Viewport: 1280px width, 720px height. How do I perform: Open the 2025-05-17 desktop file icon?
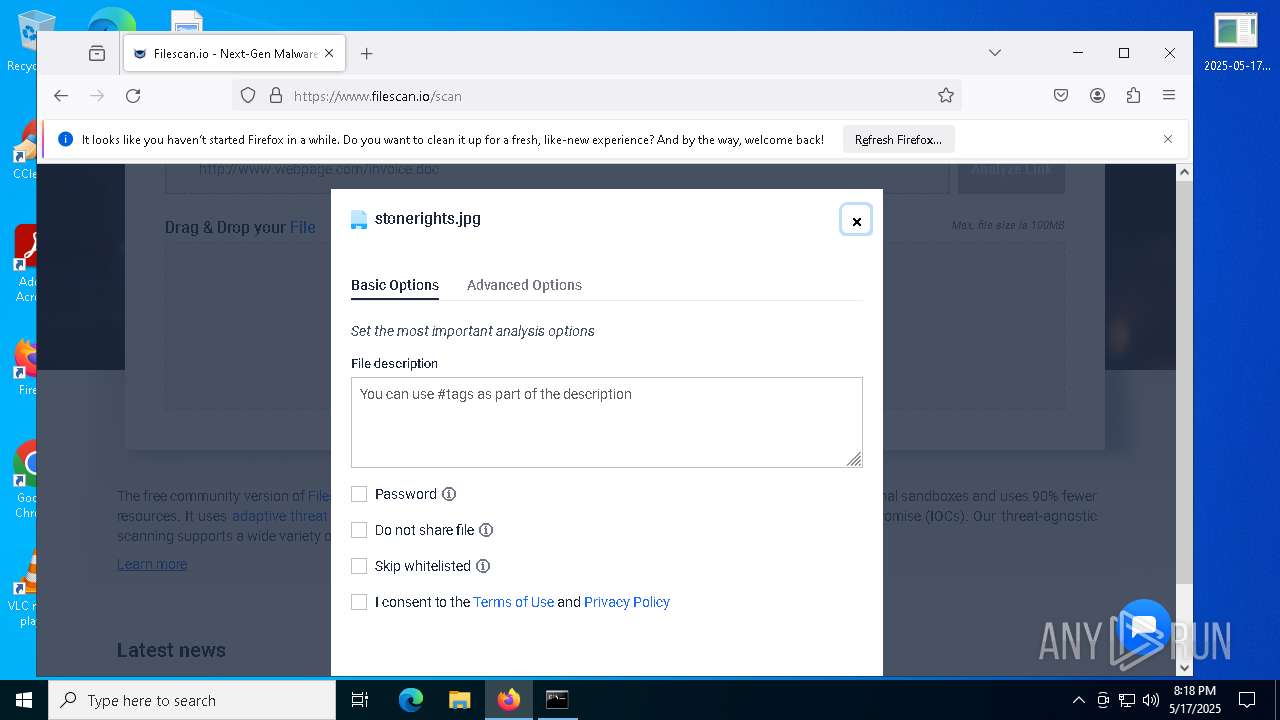(x=1236, y=42)
